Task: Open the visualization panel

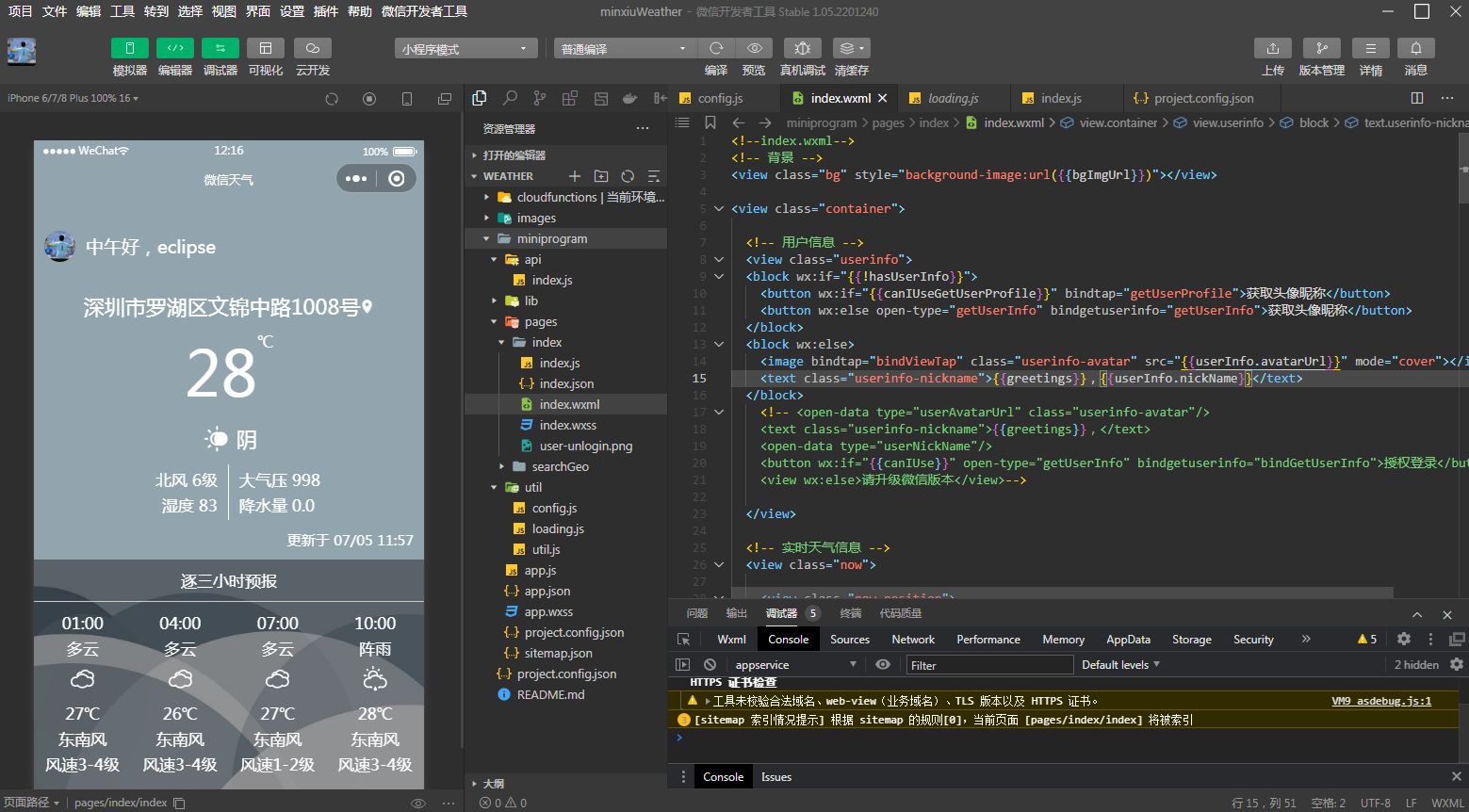Action: 266,48
